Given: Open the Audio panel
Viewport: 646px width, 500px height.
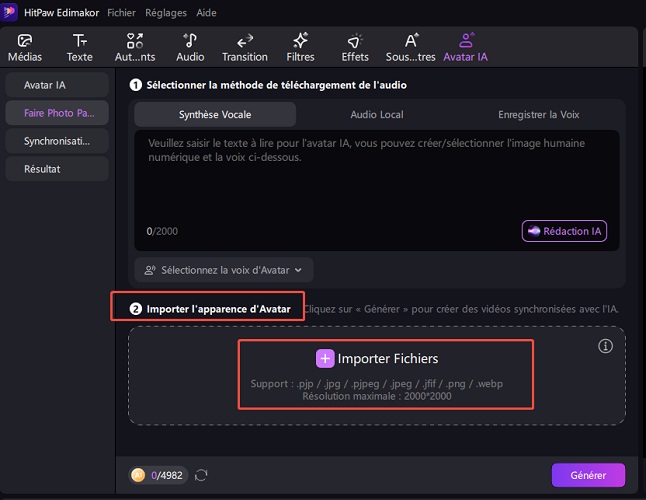Looking at the screenshot, I should [x=190, y=48].
